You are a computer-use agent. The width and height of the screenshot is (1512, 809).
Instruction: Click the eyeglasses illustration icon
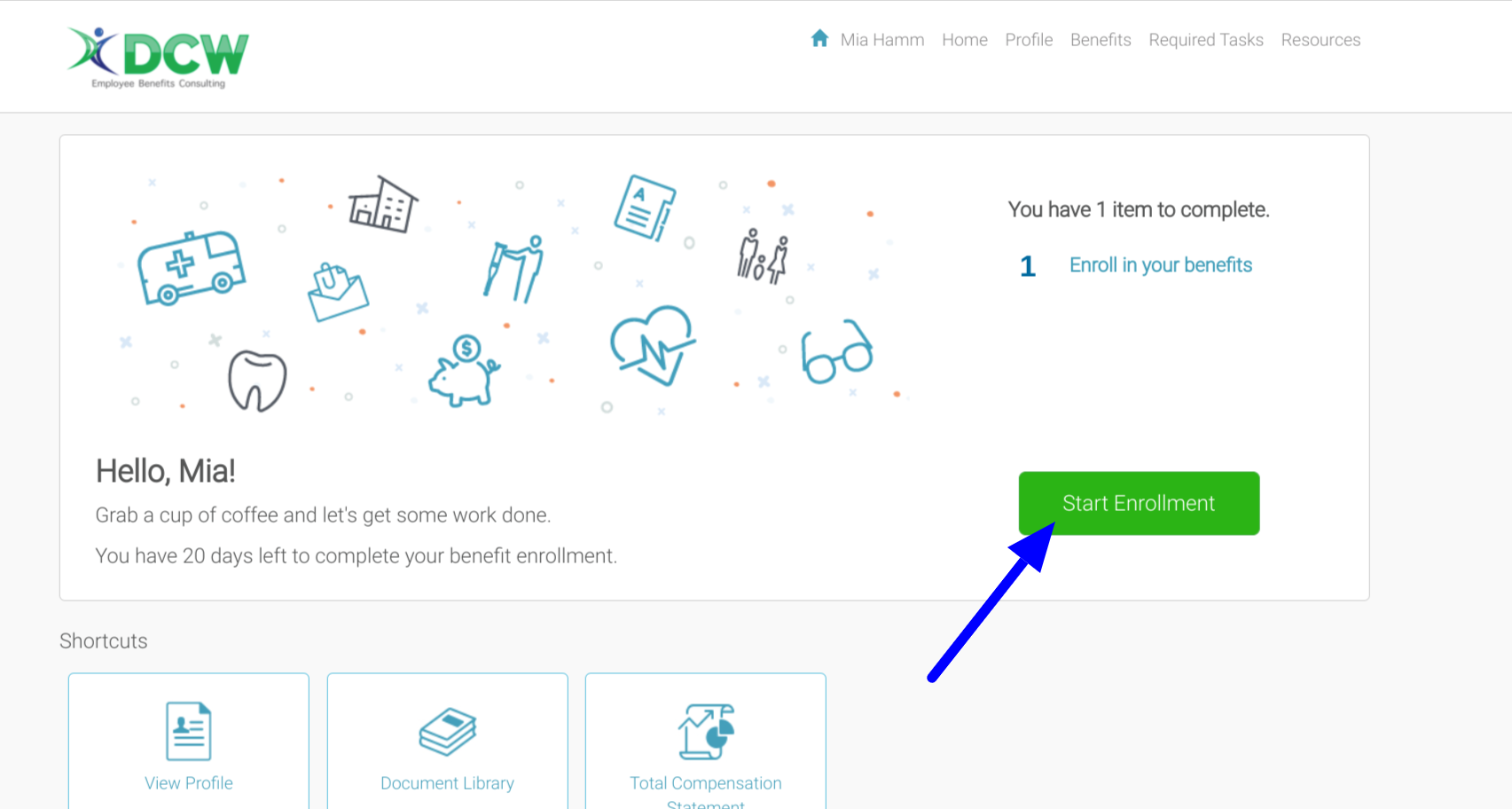(x=836, y=351)
